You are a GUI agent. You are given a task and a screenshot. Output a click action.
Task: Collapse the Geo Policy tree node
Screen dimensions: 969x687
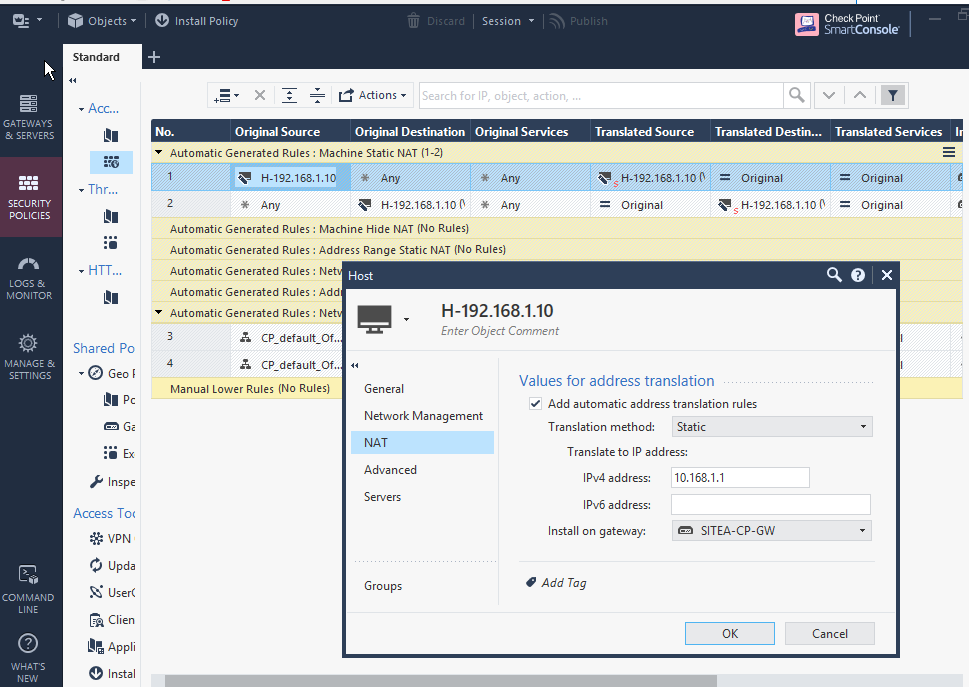pos(82,374)
